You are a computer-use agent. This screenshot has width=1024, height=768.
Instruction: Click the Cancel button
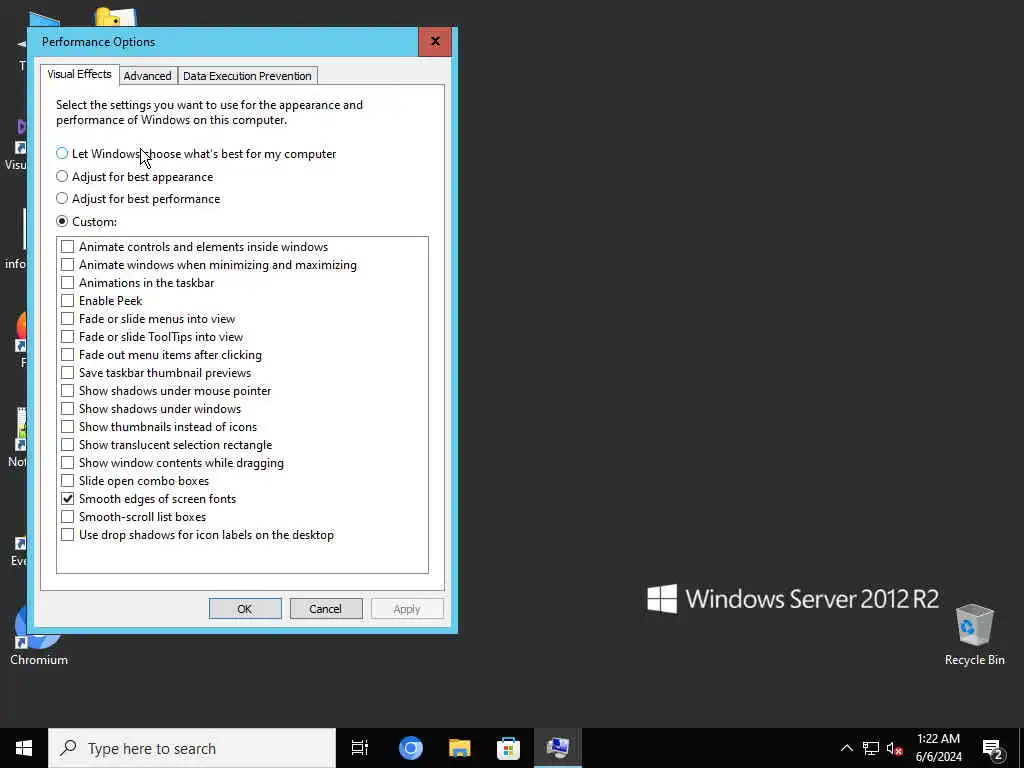click(325, 609)
